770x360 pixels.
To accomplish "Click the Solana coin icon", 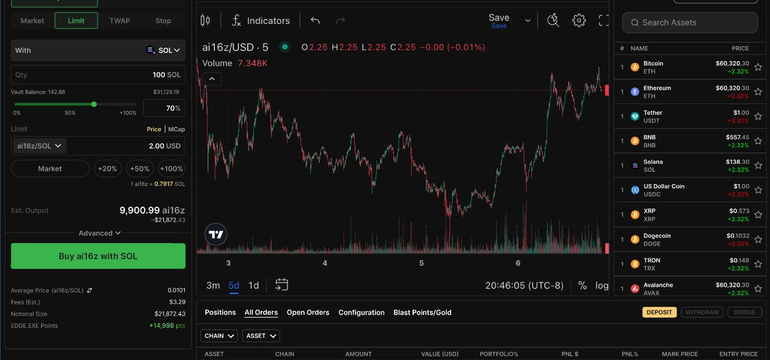I will (x=635, y=166).
